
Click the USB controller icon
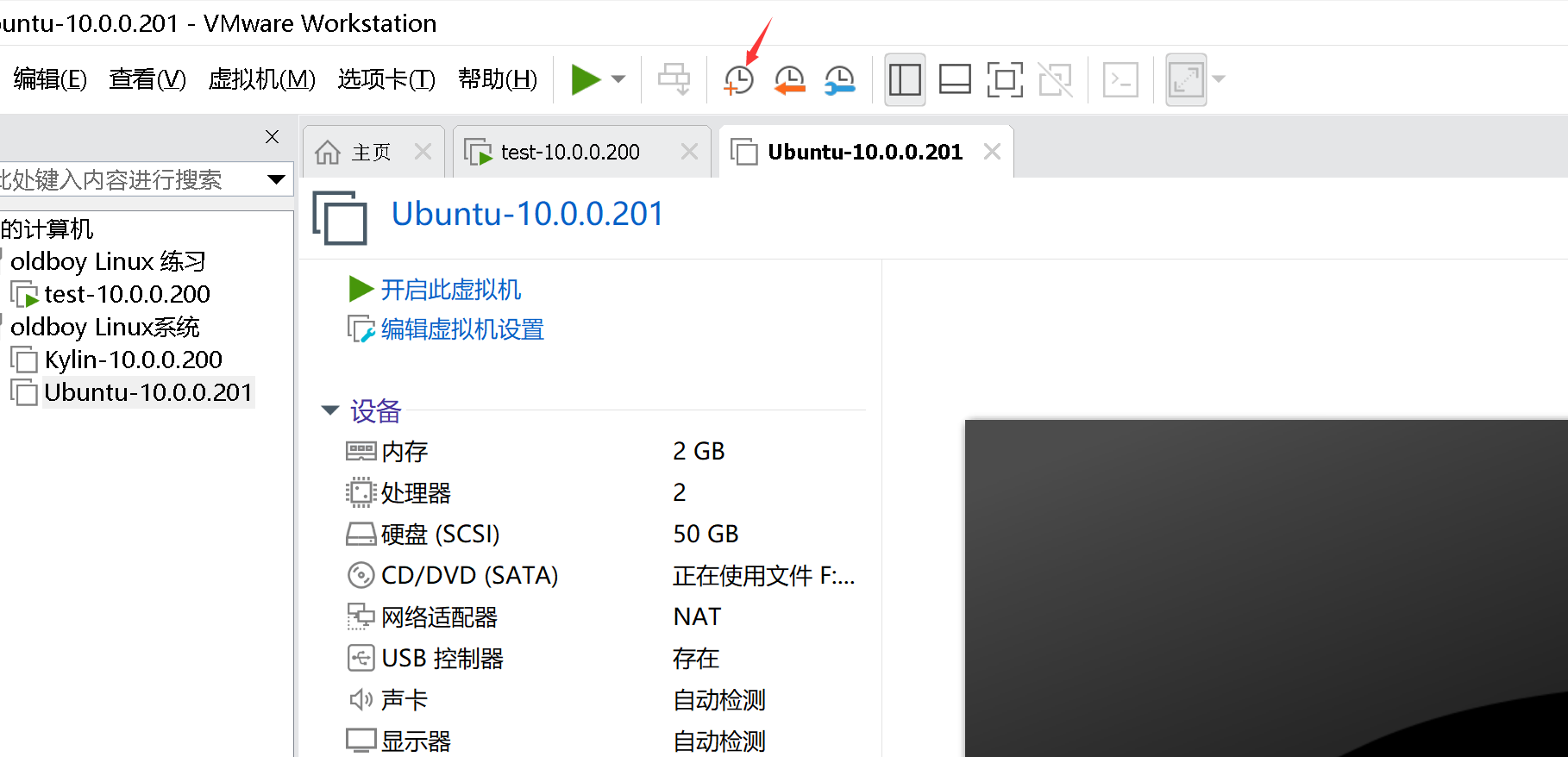pyautogui.click(x=361, y=658)
